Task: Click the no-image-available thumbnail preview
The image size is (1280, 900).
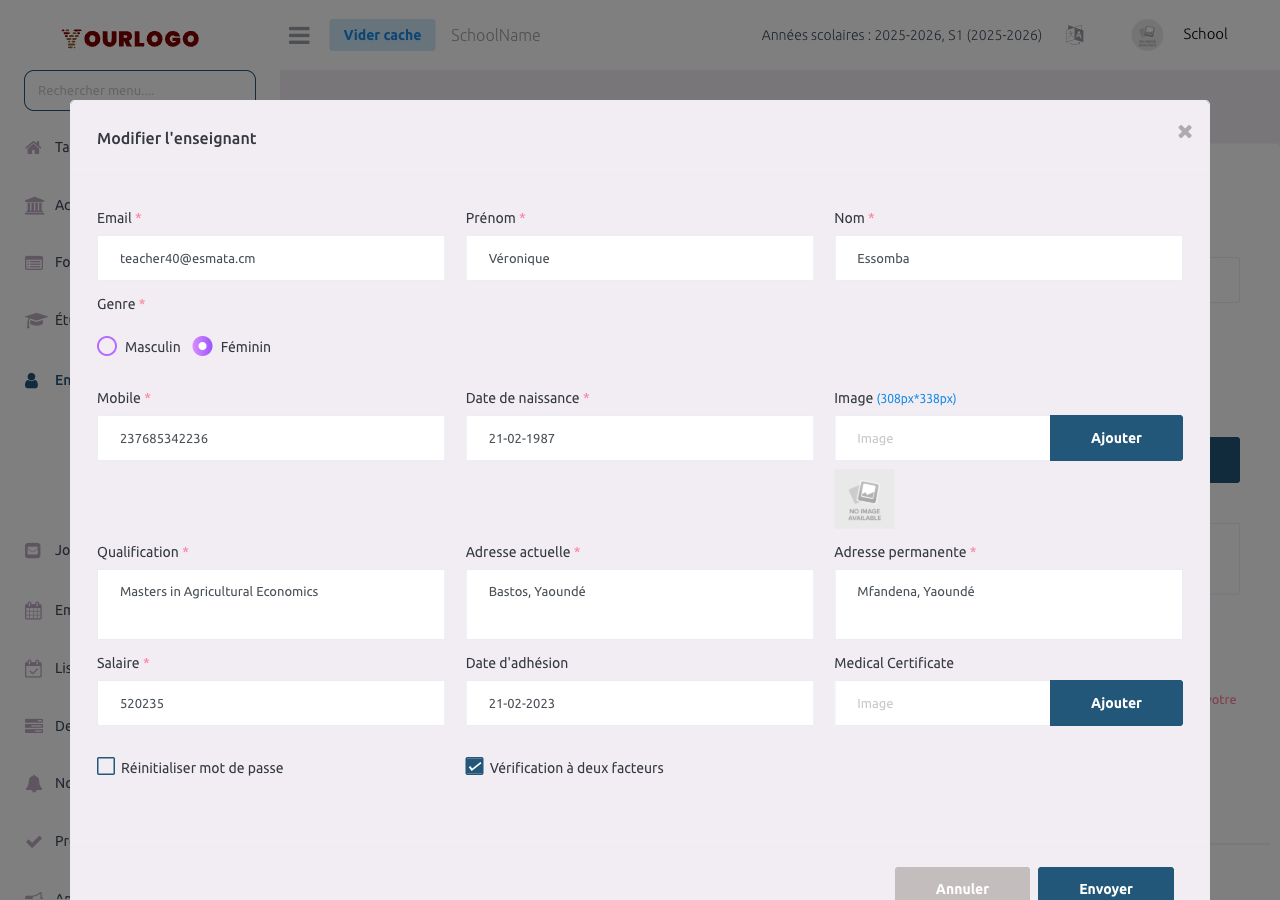Action: coord(864,498)
